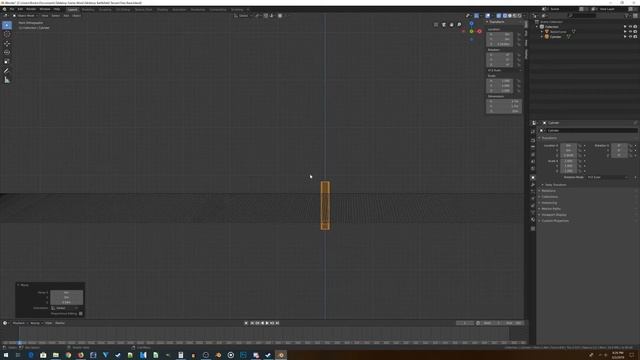
Task: Switch to solid viewport shading
Action: pos(510,16)
